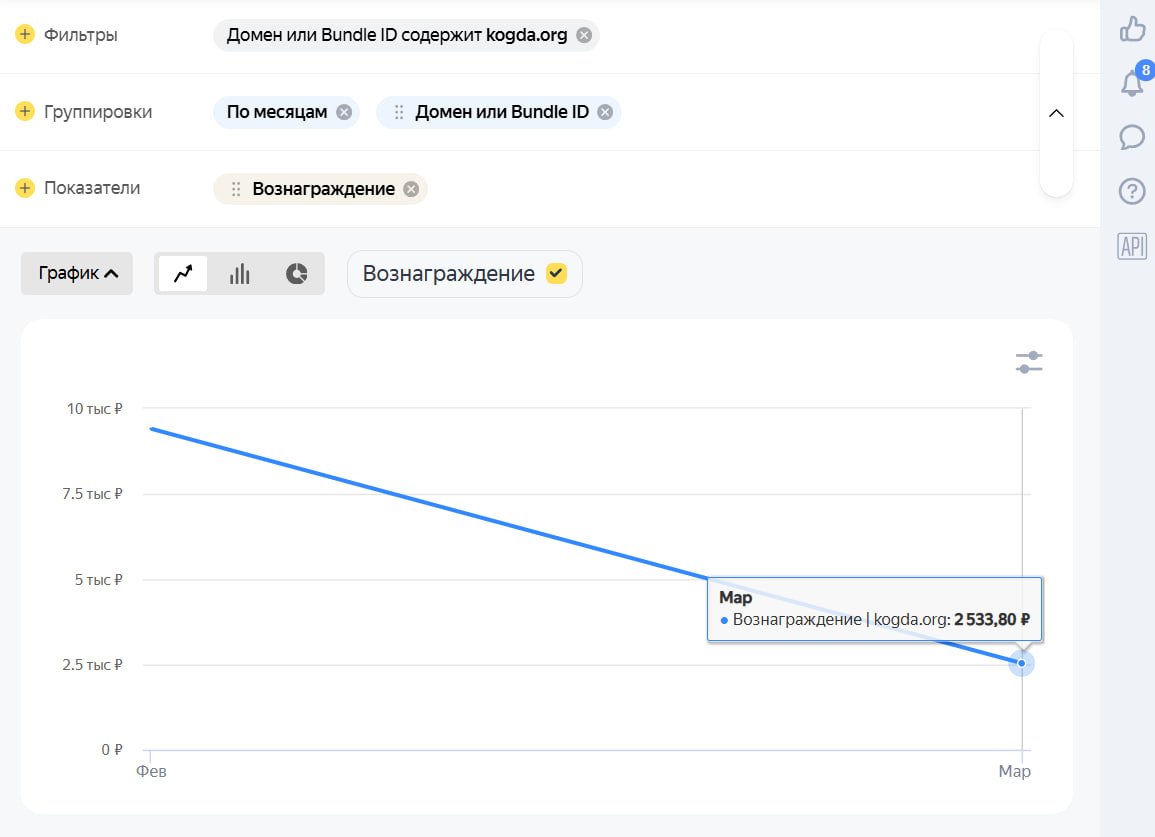Viewport: 1155px width, 837px height.
Task: Open notifications bell with 8 badge
Action: click(x=1132, y=83)
